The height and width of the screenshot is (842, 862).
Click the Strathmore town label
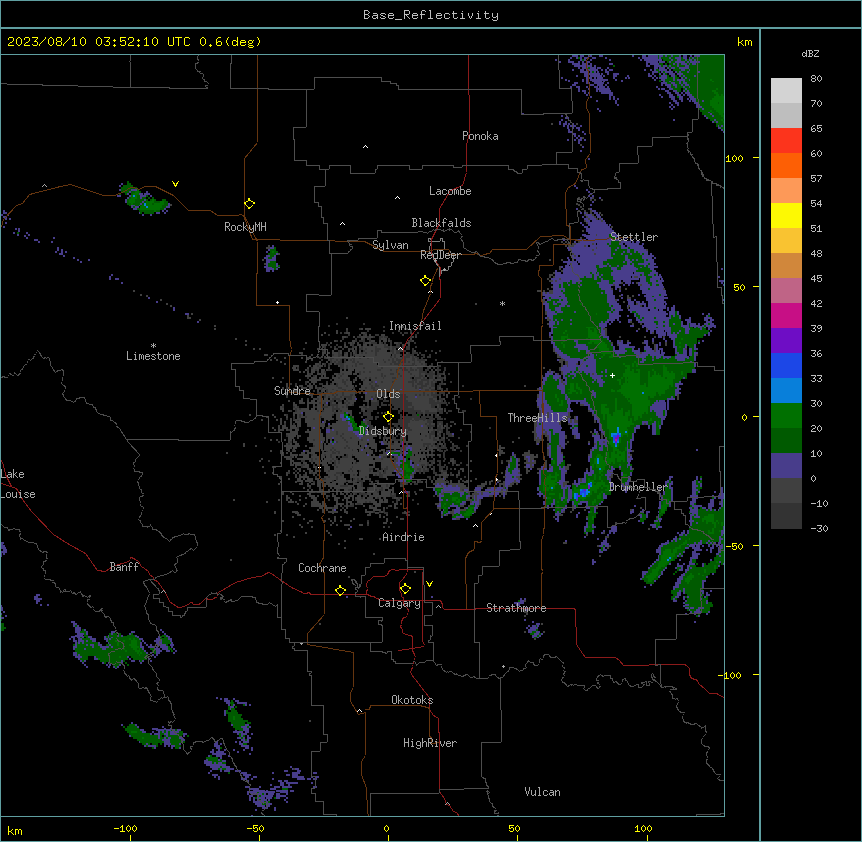coord(516,608)
